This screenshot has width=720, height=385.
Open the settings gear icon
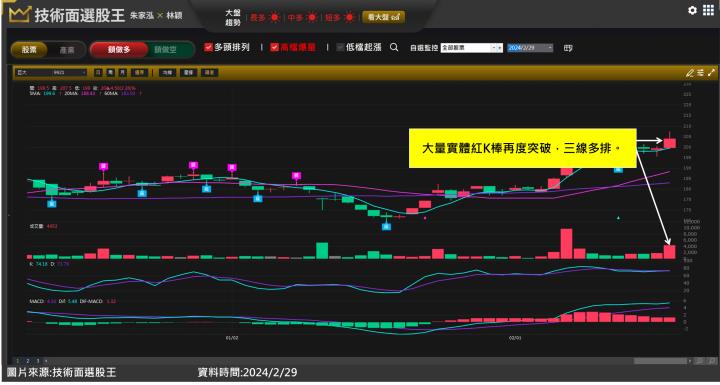click(692, 10)
